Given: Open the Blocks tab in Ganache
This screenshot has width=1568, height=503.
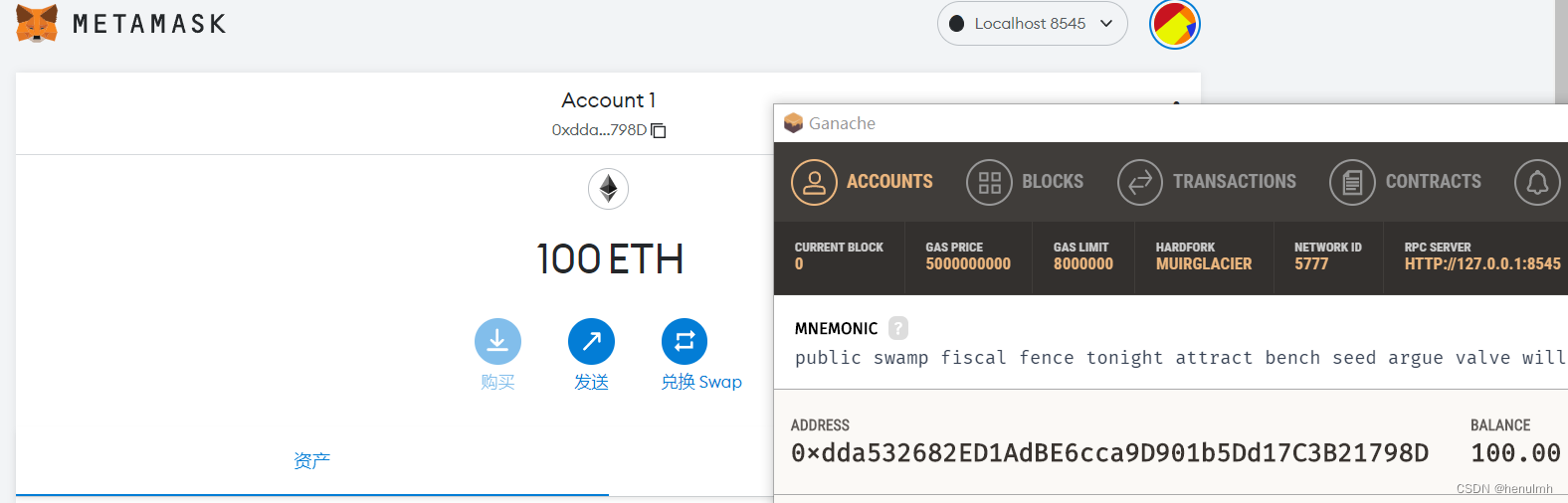Looking at the screenshot, I should 1025,182.
